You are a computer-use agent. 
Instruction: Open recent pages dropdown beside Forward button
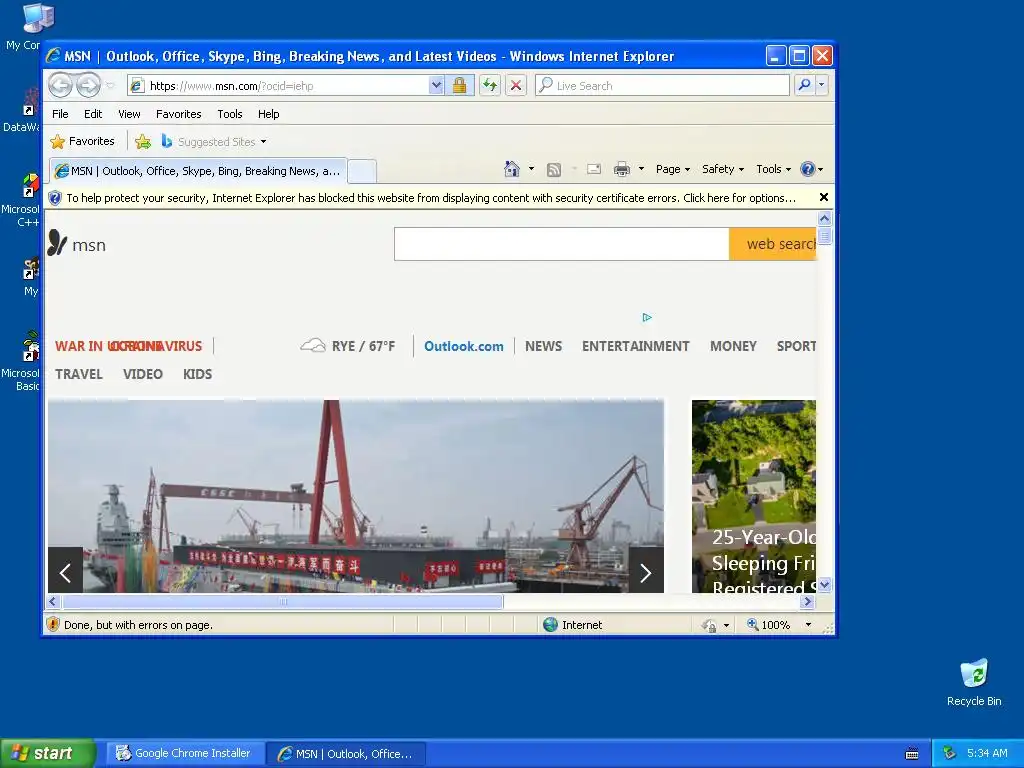[110, 86]
